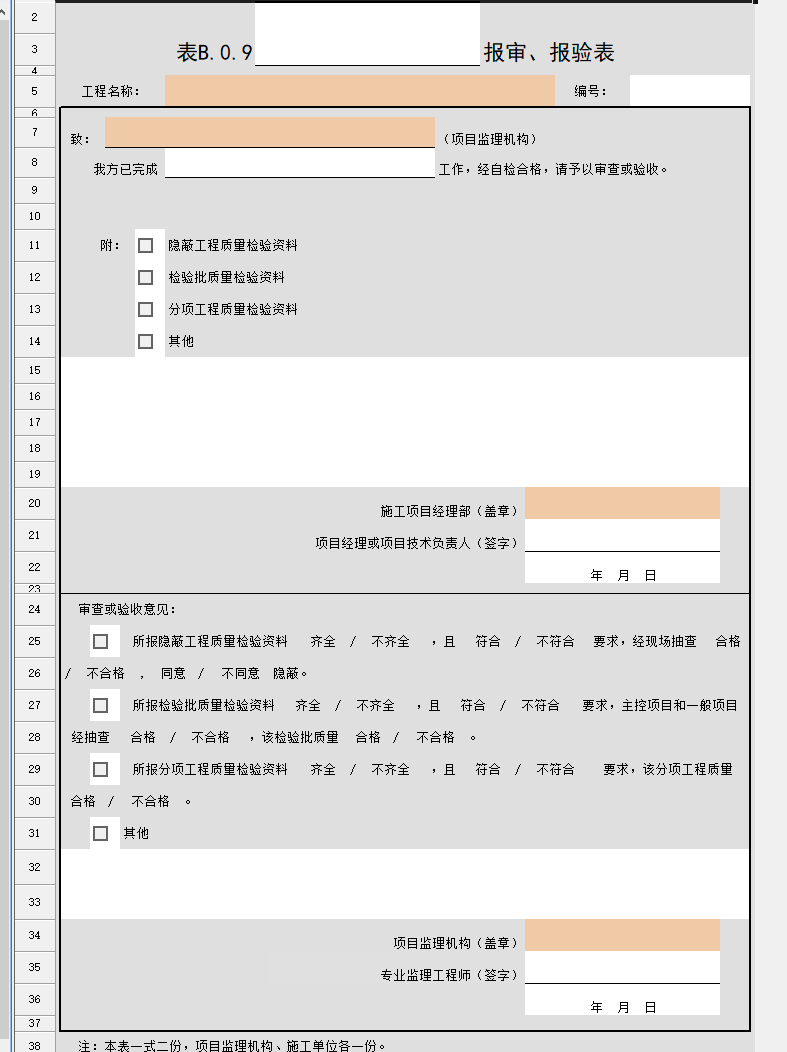Screen dimensions: 787x1052
Task: Click 同意 in row 26
Action: 173,673
